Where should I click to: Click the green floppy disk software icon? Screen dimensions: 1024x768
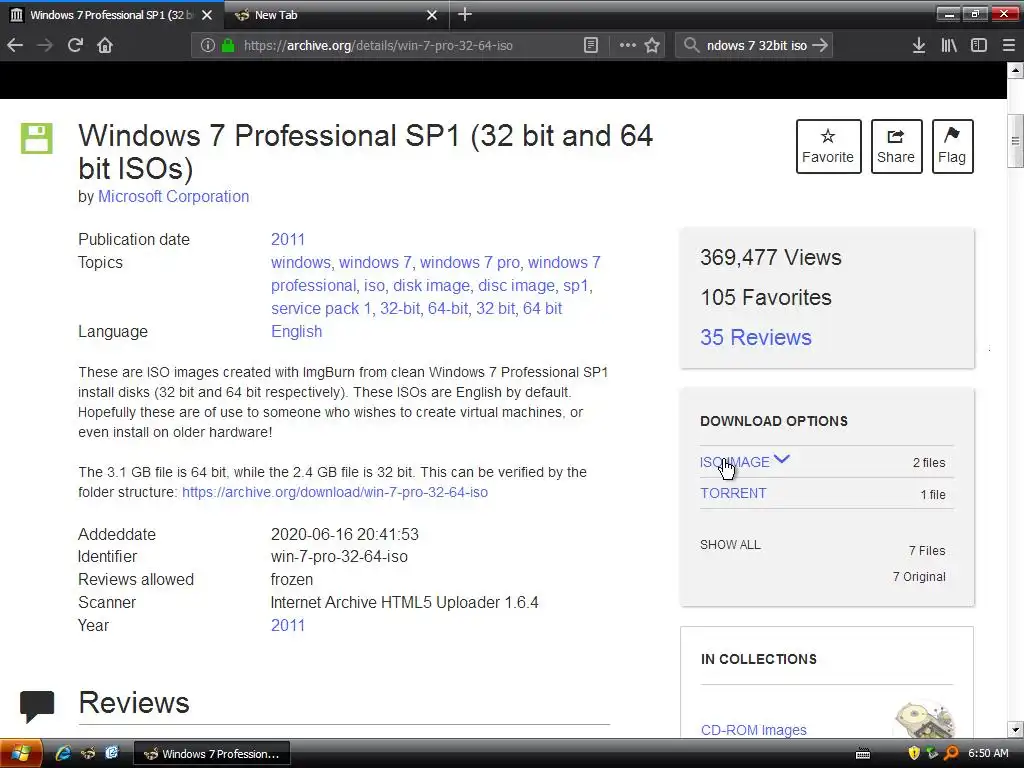pyautogui.click(x=37, y=138)
